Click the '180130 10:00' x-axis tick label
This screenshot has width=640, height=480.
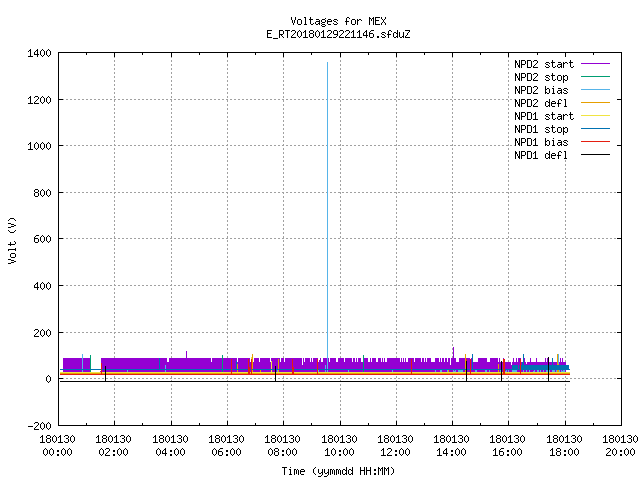click(339, 446)
